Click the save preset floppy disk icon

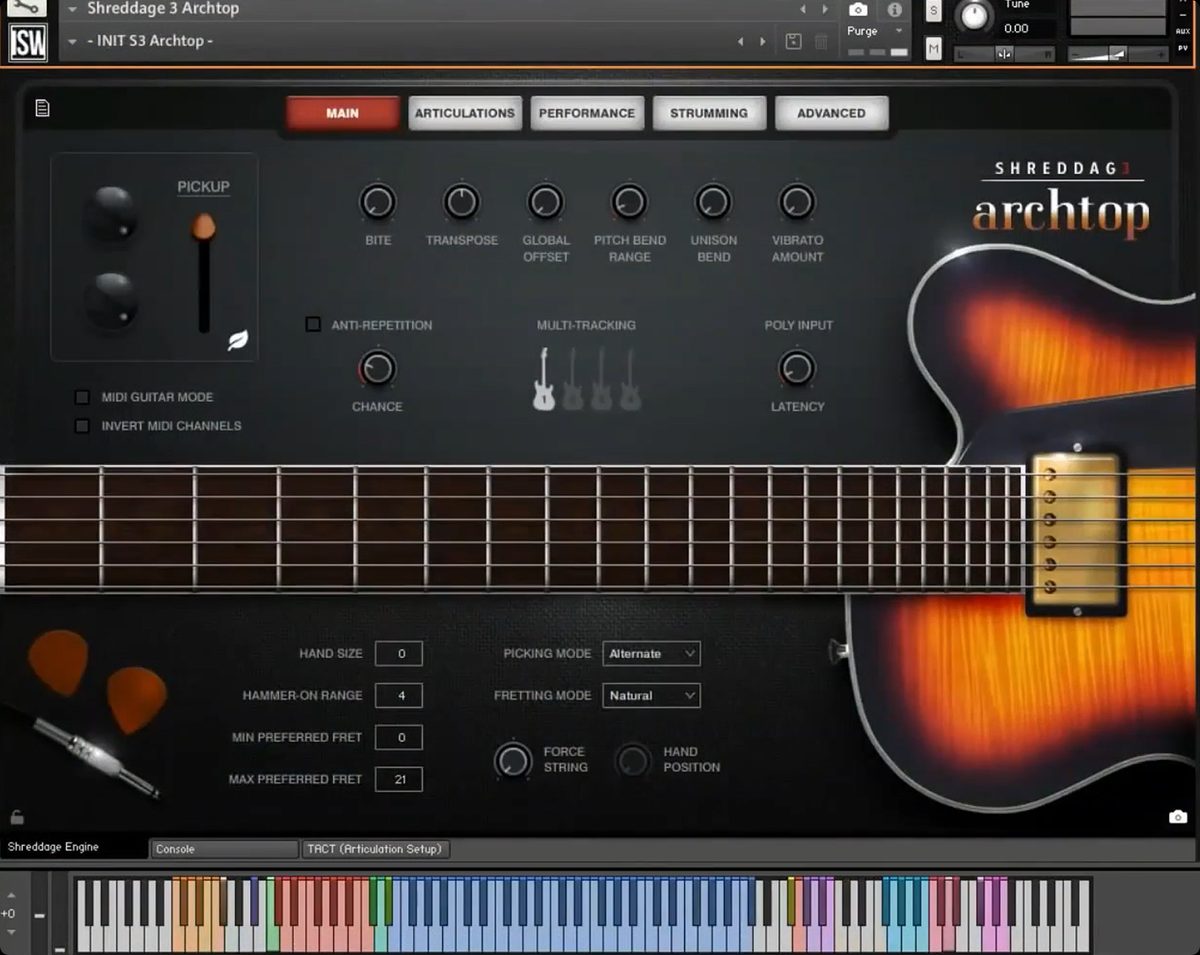(793, 41)
